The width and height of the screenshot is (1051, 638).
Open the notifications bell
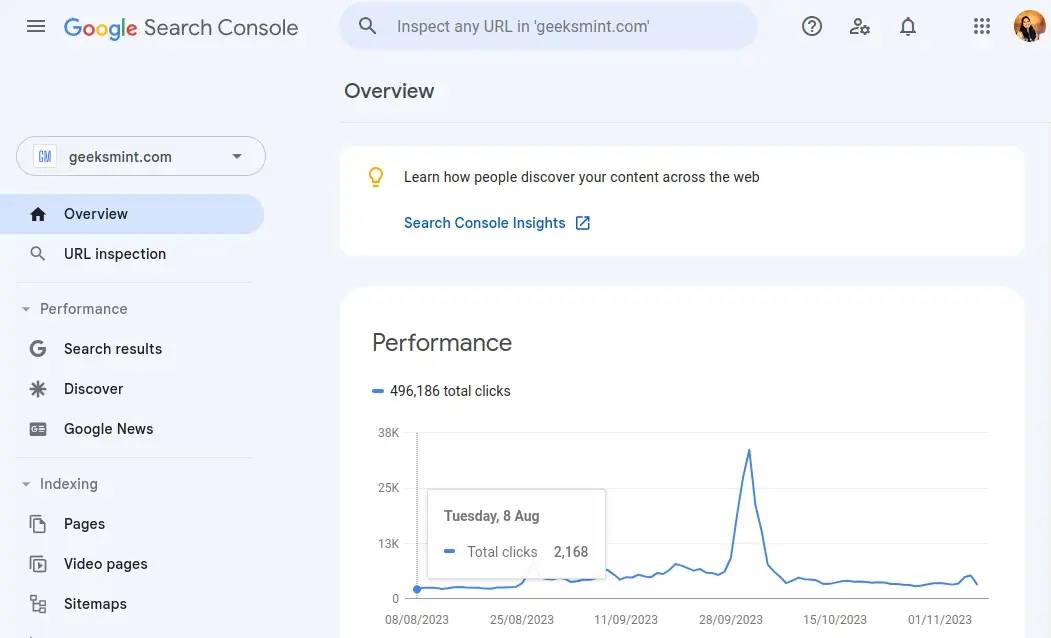(x=908, y=26)
